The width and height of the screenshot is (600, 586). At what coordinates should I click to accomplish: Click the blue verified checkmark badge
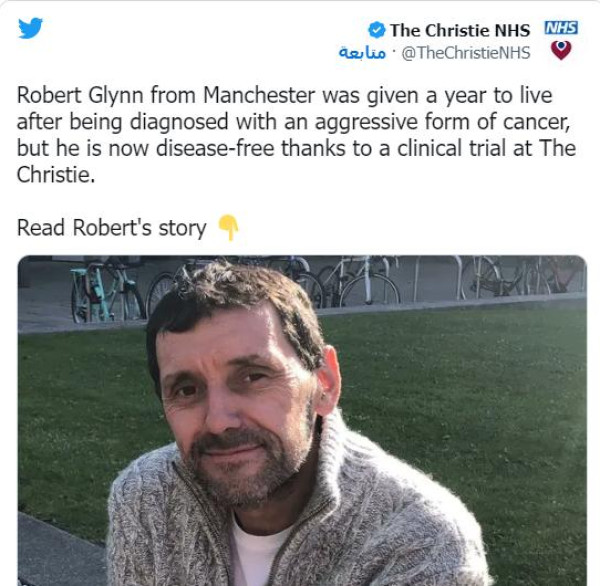pyautogui.click(x=377, y=30)
